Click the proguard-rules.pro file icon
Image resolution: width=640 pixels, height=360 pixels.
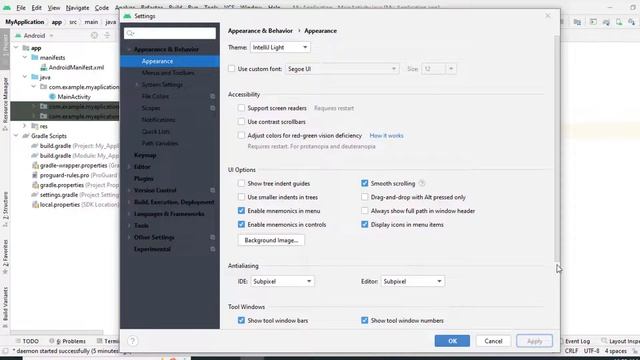point(35,175)
